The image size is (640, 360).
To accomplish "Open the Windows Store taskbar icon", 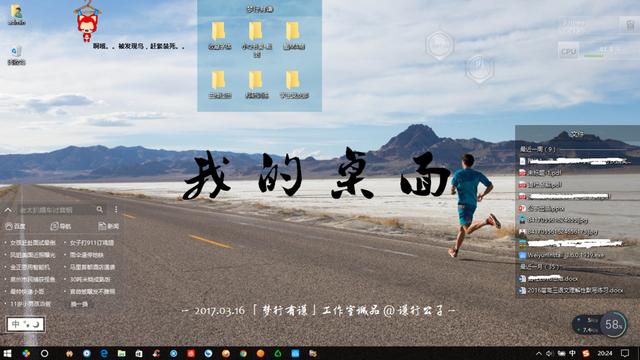I will click(139, 353).
